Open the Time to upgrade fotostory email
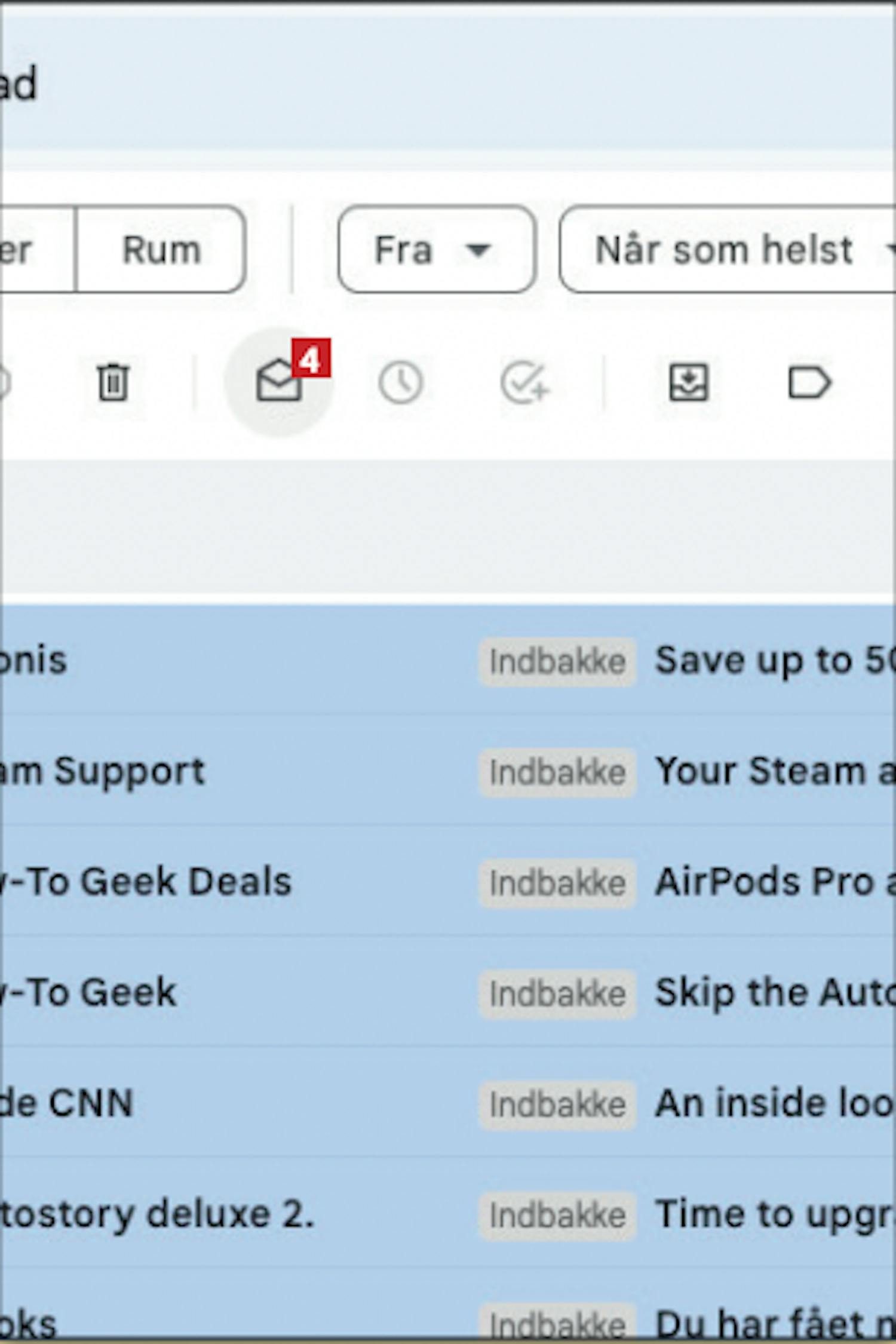This screenshot has width=896, height=1344. tap(448, 1214)
